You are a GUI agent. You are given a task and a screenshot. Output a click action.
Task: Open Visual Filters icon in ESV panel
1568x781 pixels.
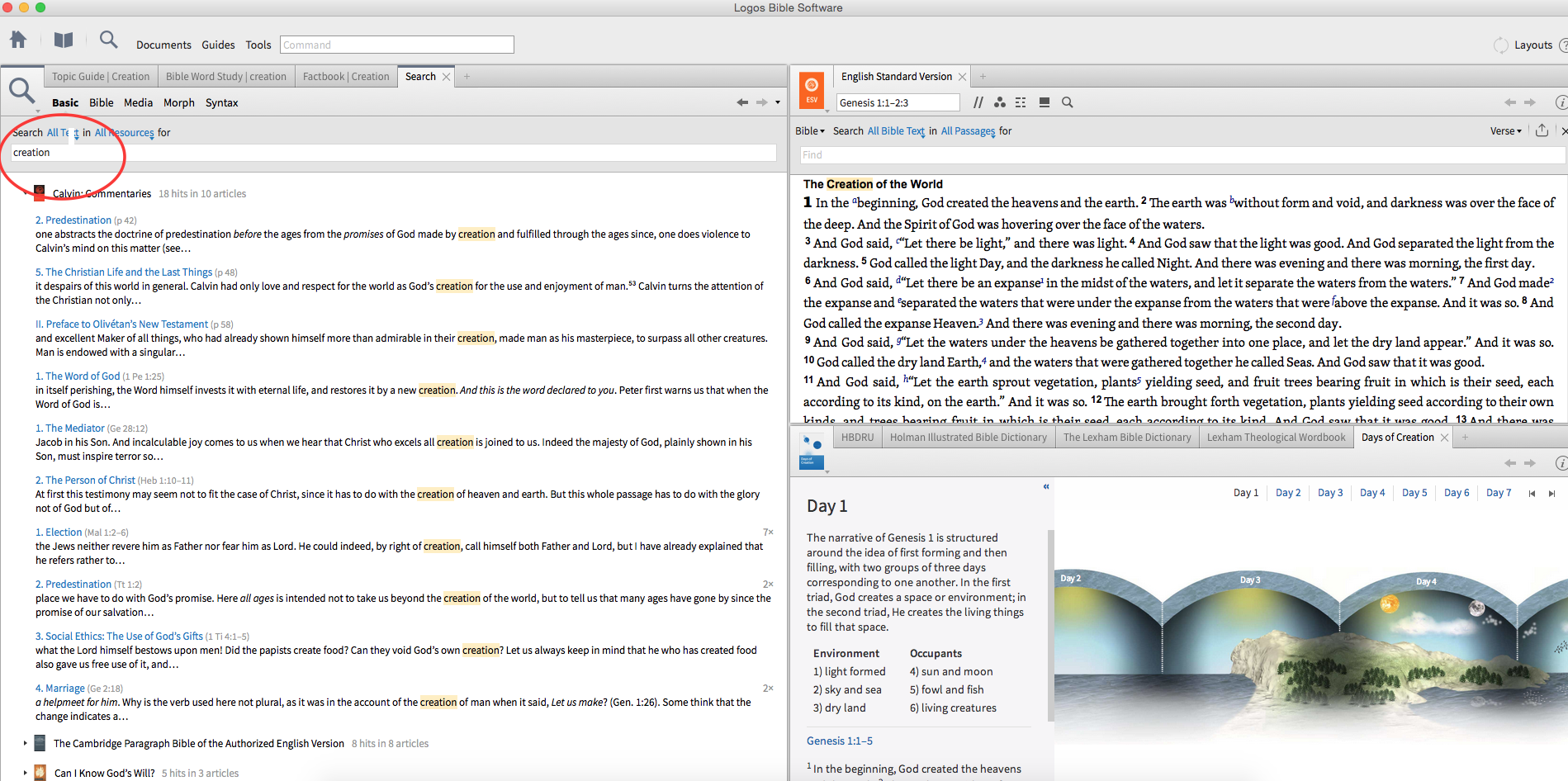1000,102
